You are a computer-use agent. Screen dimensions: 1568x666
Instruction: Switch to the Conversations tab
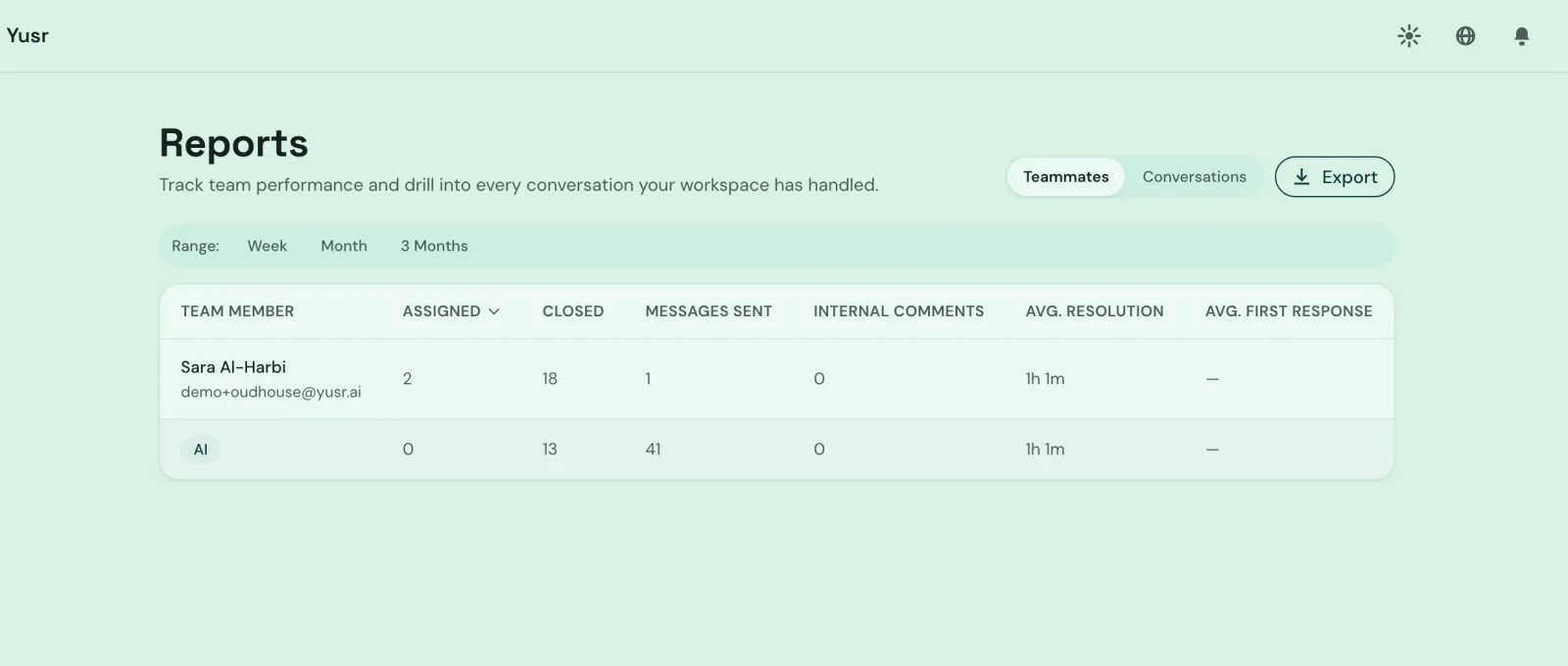[x=1194, y=176]
